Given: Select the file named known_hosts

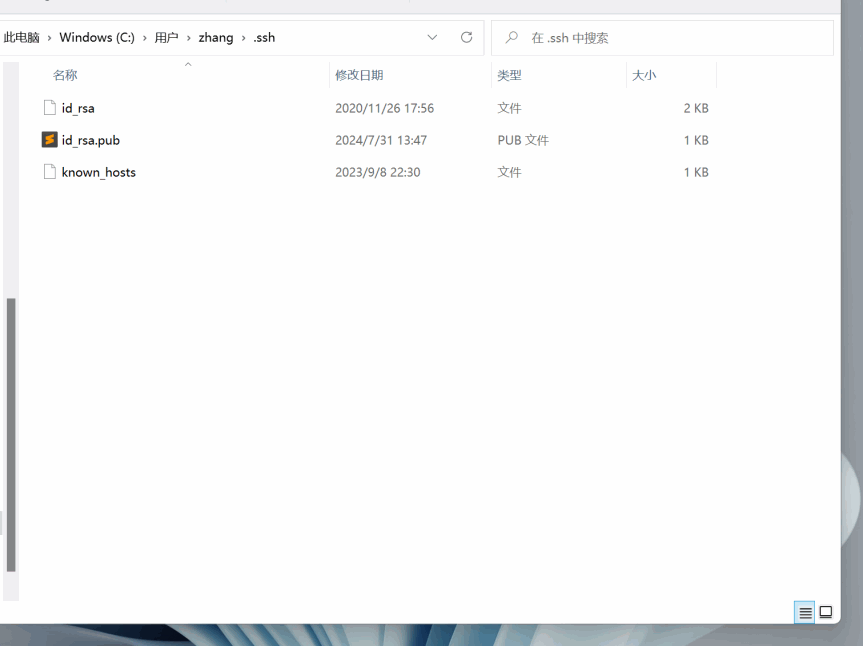Looking at the screenshot, I should pyautogui.click(x=99, y=172).
